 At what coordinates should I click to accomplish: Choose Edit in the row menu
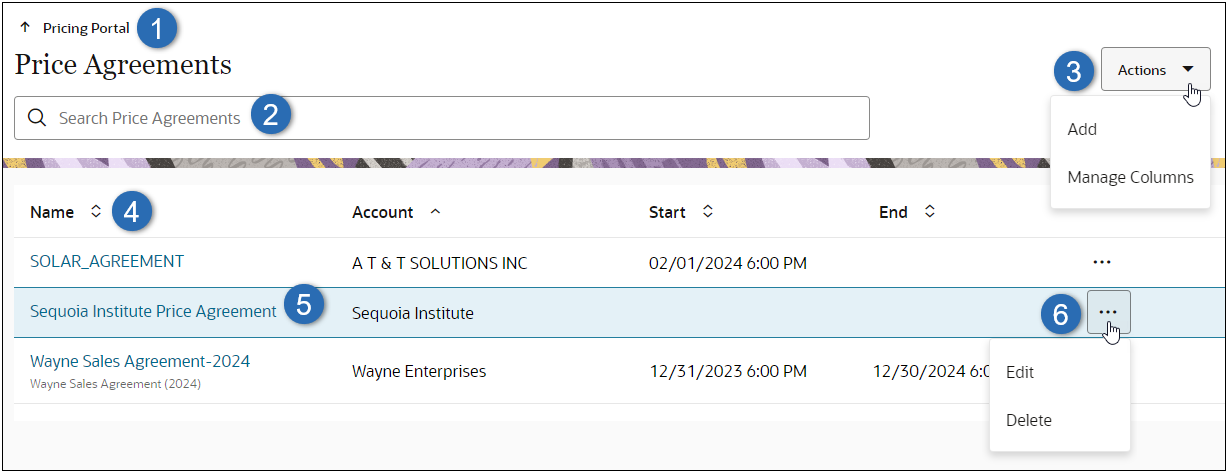pyautogui.click(x=1020, y=372)
